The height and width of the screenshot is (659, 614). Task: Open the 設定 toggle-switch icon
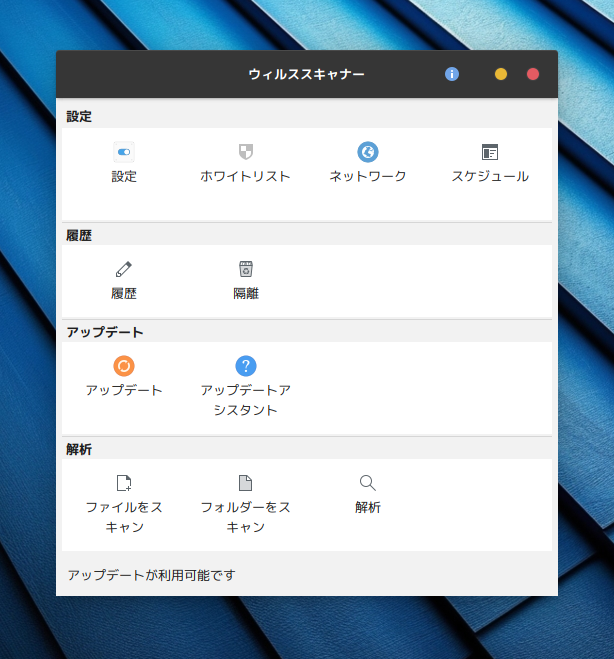point(124,152)
